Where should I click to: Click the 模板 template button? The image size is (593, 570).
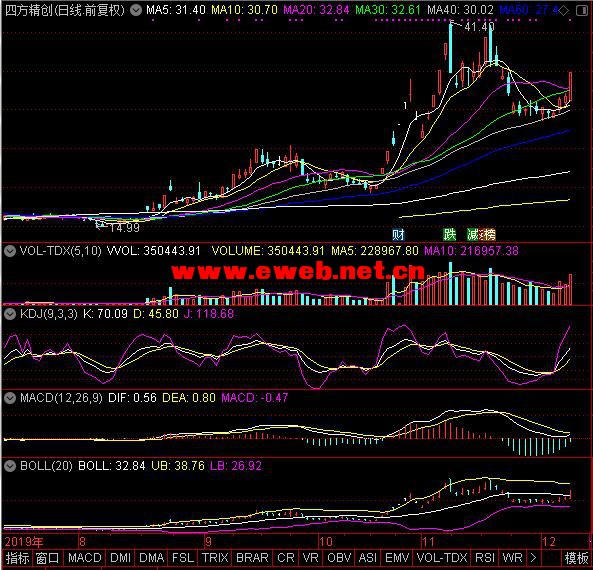(576, 558)
